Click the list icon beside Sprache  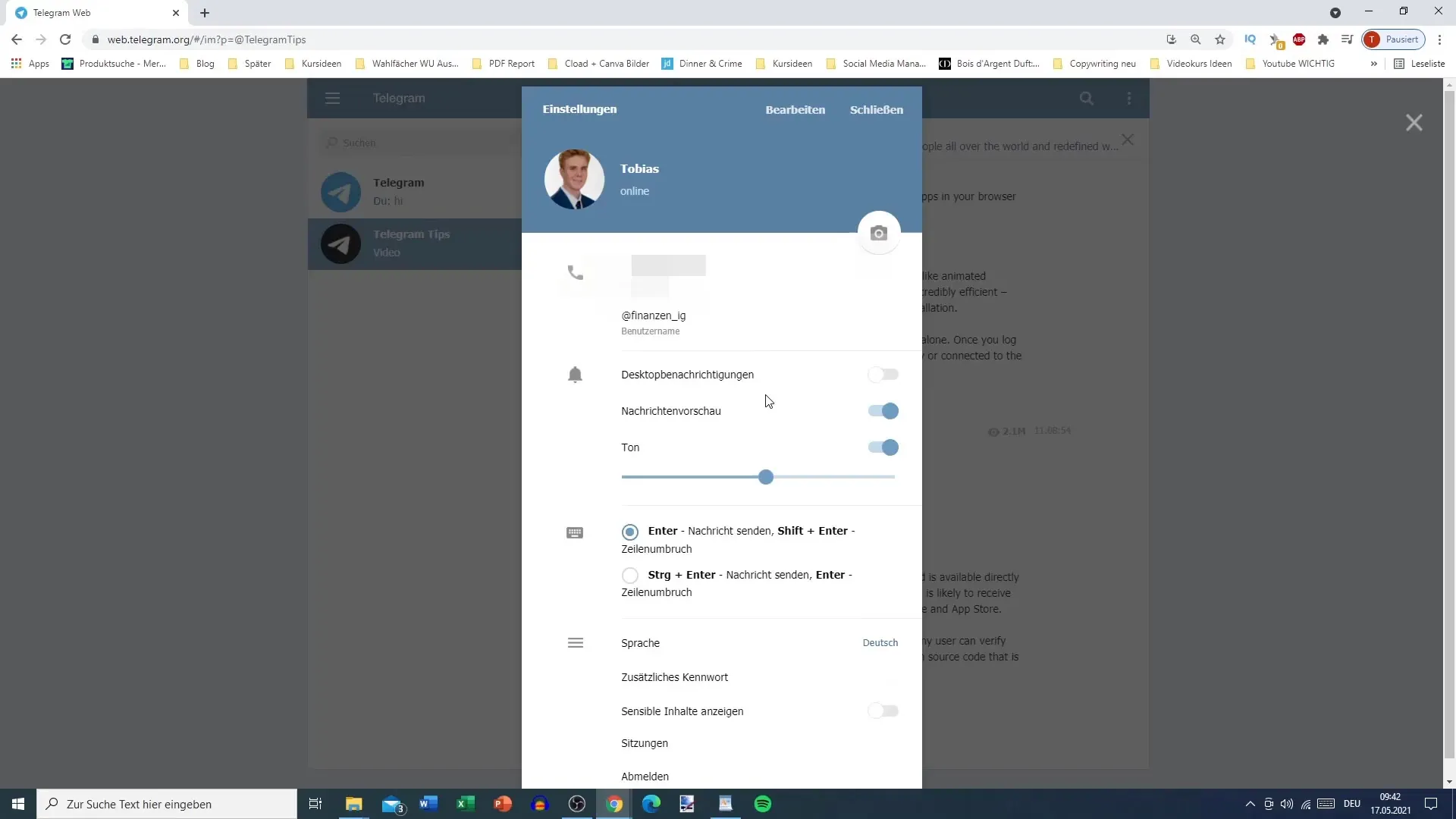[x=576, y=643]
